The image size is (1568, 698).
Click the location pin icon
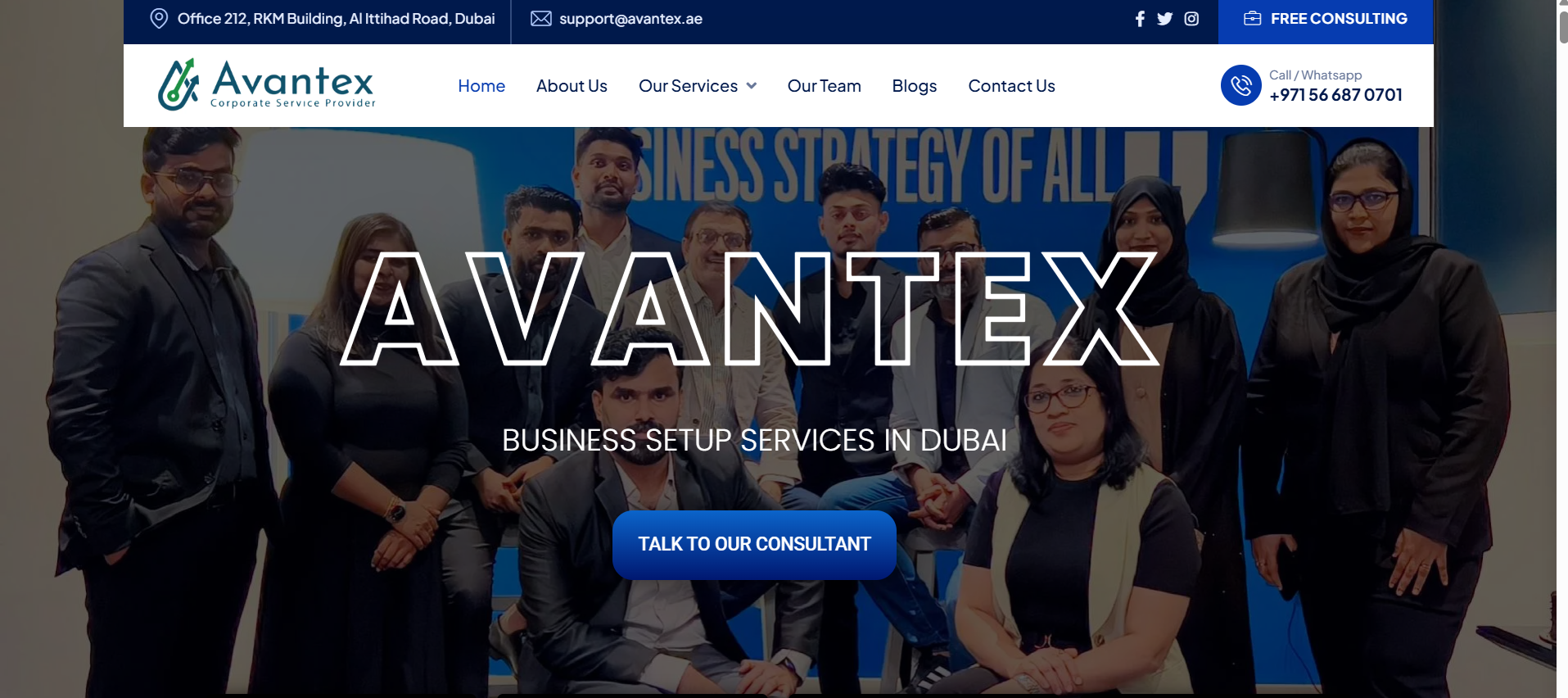[x=159, y=19]
